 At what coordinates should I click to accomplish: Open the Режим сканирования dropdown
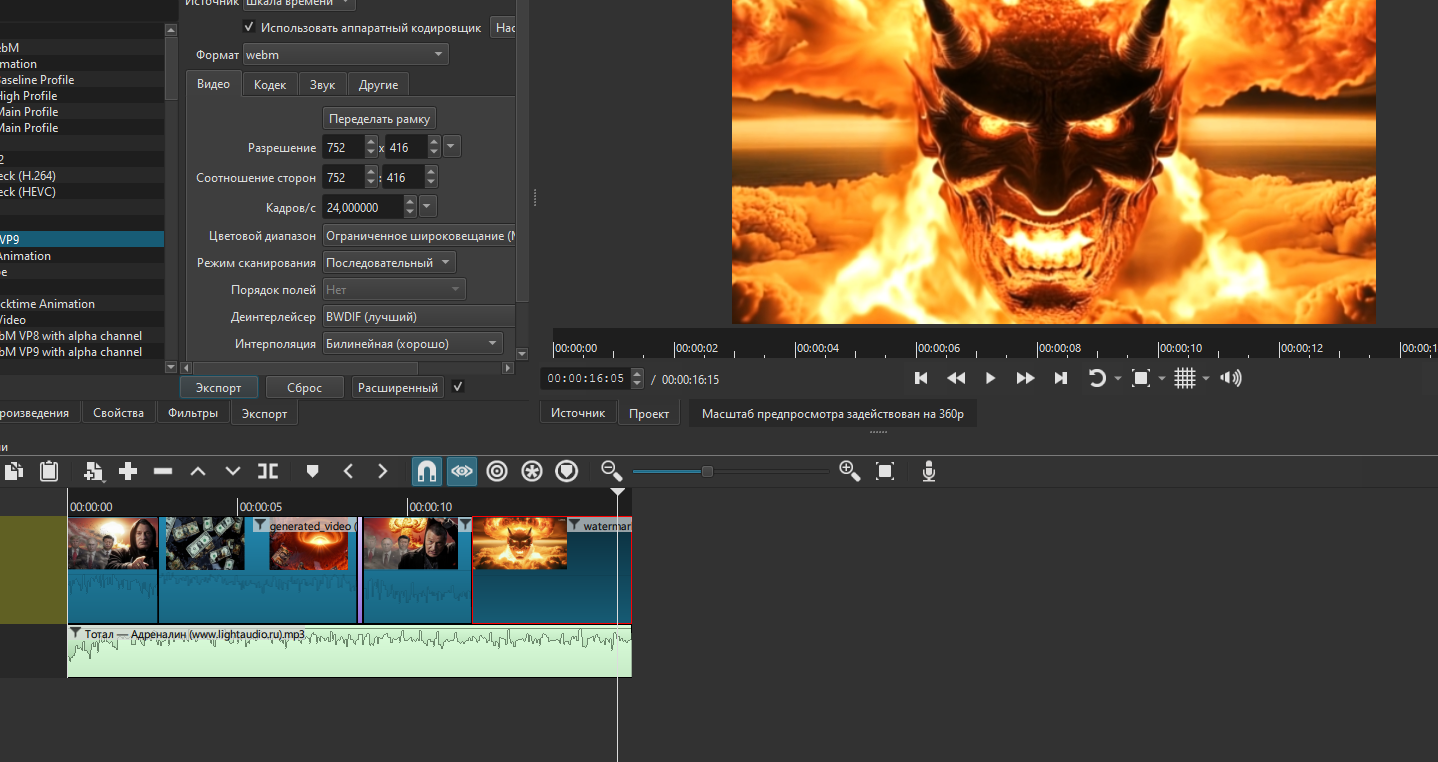[389, 263]
